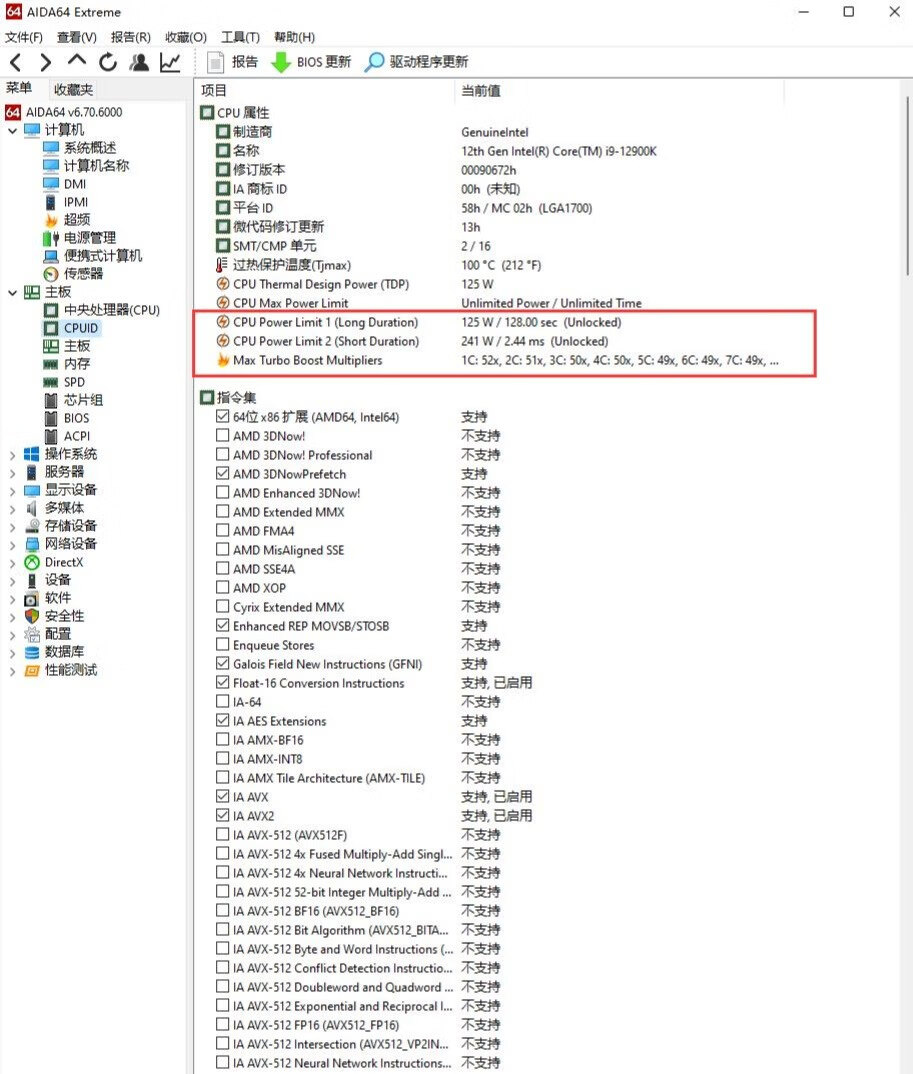Open the graph chart toolbar icon
The image size is (913, 1074).
point(170,62)
